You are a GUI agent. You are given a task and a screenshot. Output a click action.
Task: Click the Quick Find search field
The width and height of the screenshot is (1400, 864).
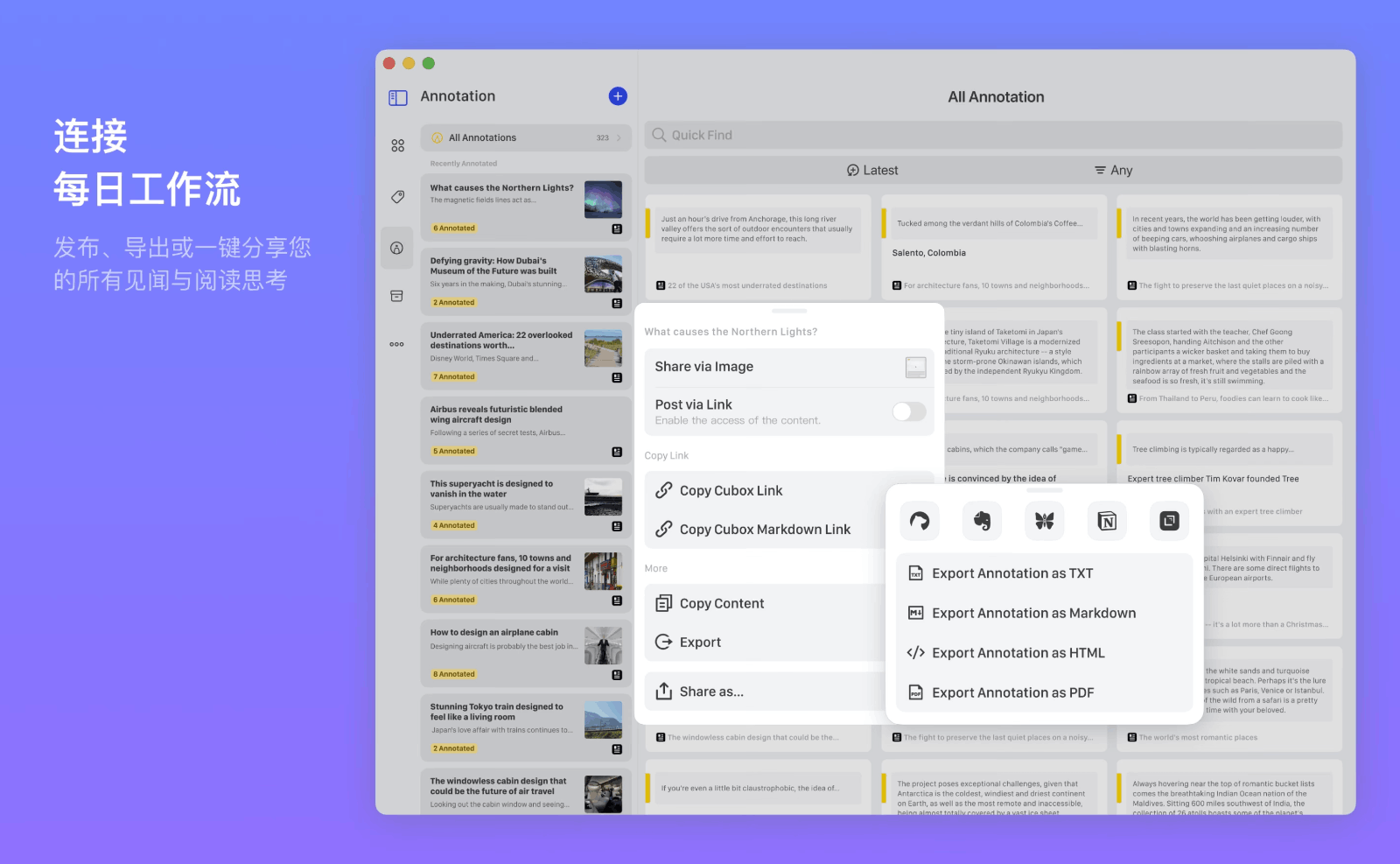[x=993, y=136]
